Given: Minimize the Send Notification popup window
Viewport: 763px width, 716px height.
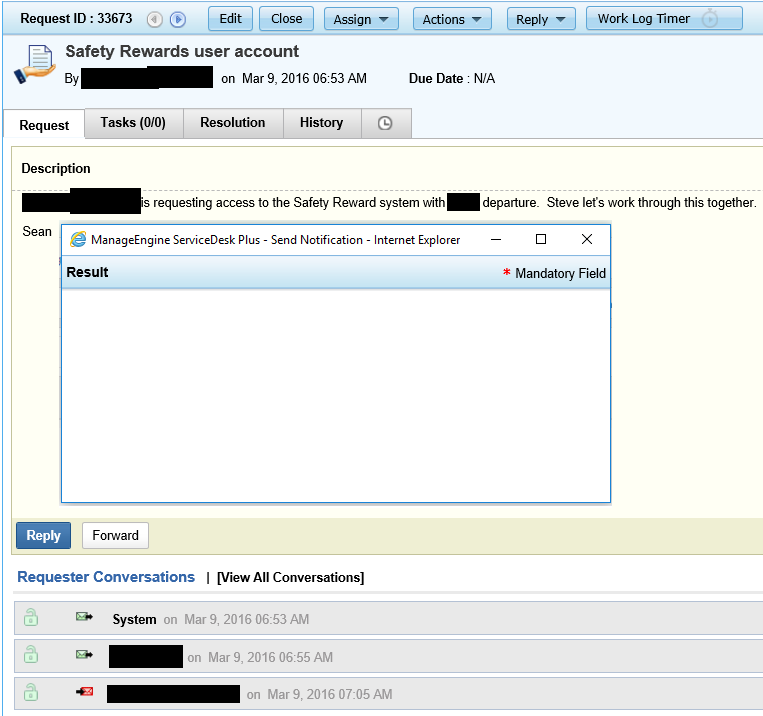Looking at the screenshot, I should pos(496,239).
